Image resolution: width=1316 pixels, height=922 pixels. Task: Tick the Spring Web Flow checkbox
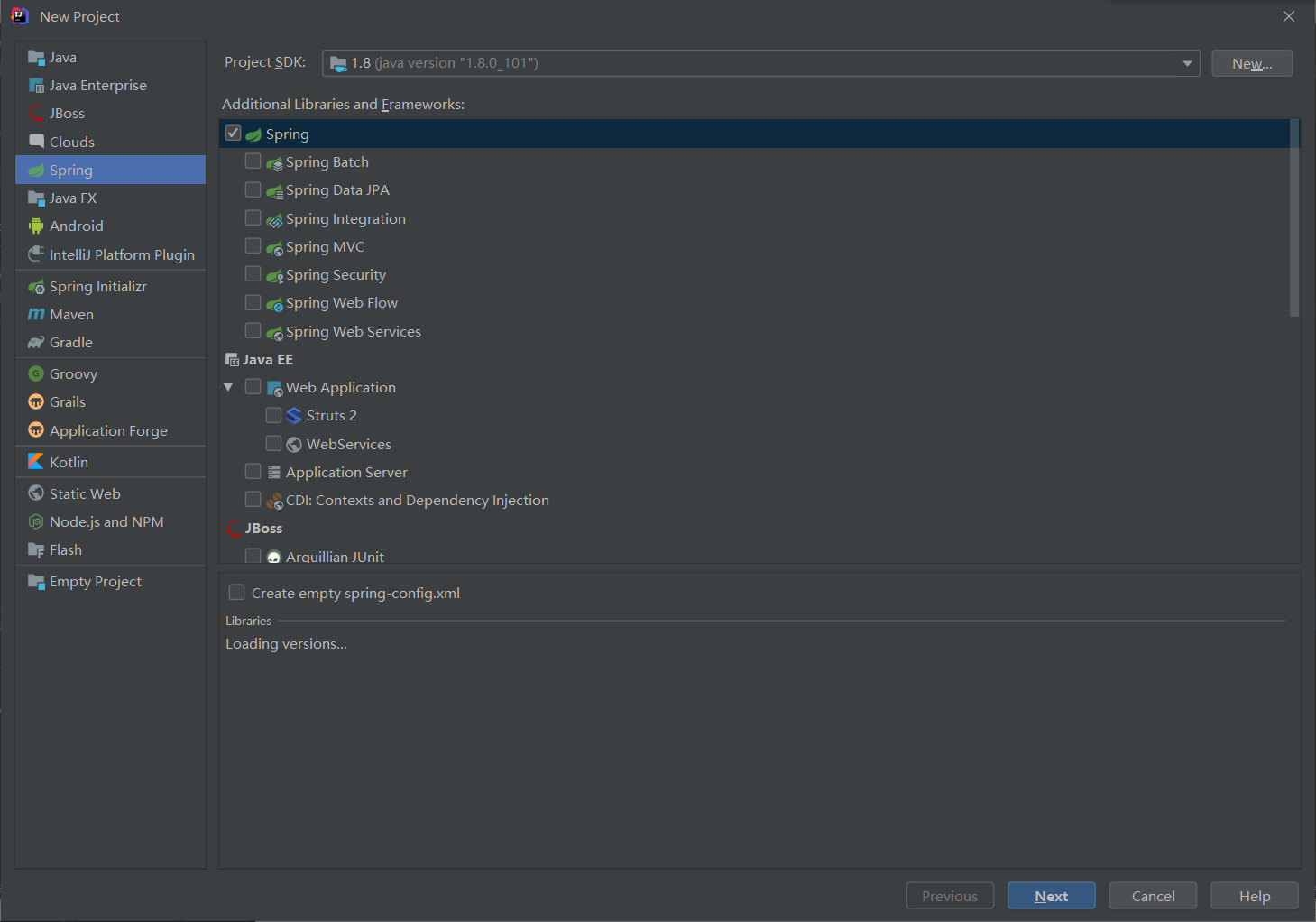point(253,302)
